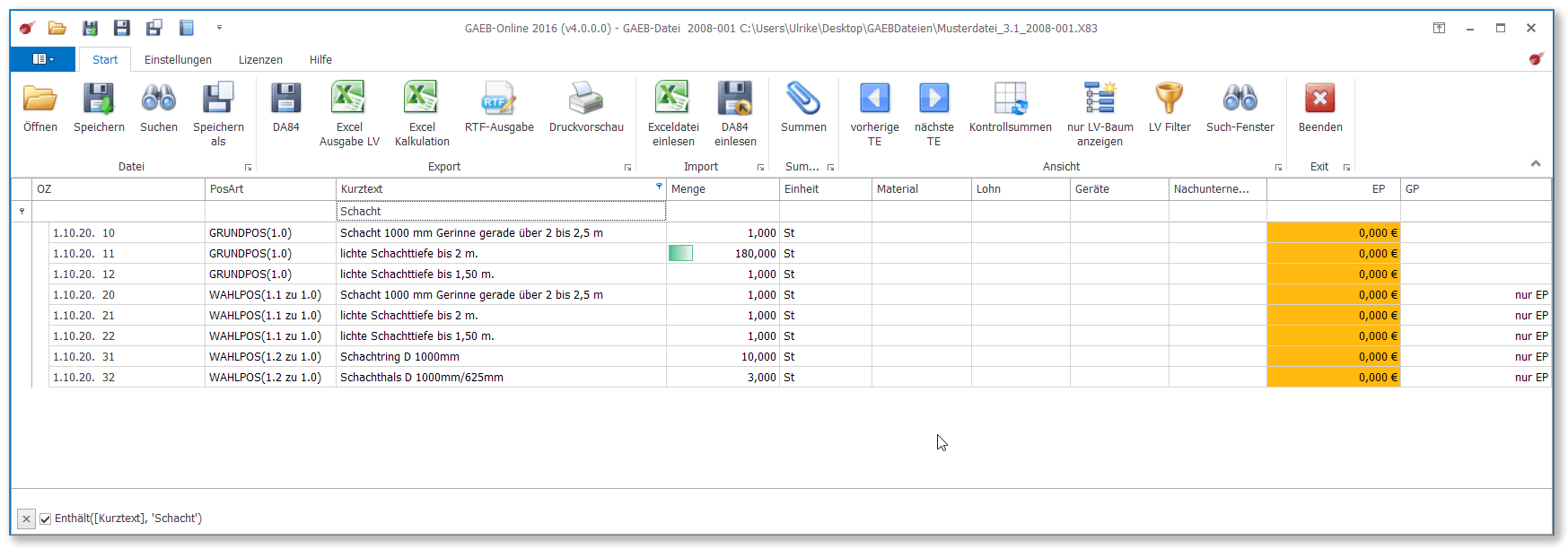Go to nächste TE
This screenshot has width=1568, height=549.
click(x=933, y=100)
